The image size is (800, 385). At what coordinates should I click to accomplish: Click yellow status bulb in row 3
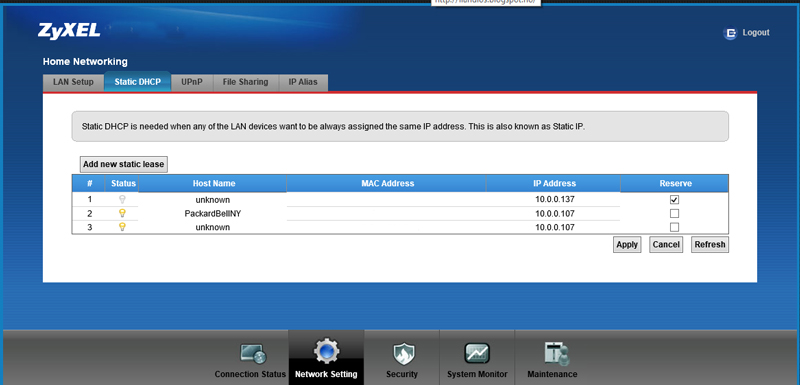click(122, 227)
